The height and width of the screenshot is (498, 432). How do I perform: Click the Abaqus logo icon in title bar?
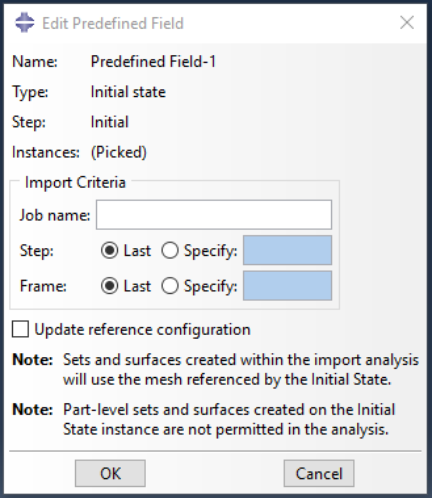[24, 23]
